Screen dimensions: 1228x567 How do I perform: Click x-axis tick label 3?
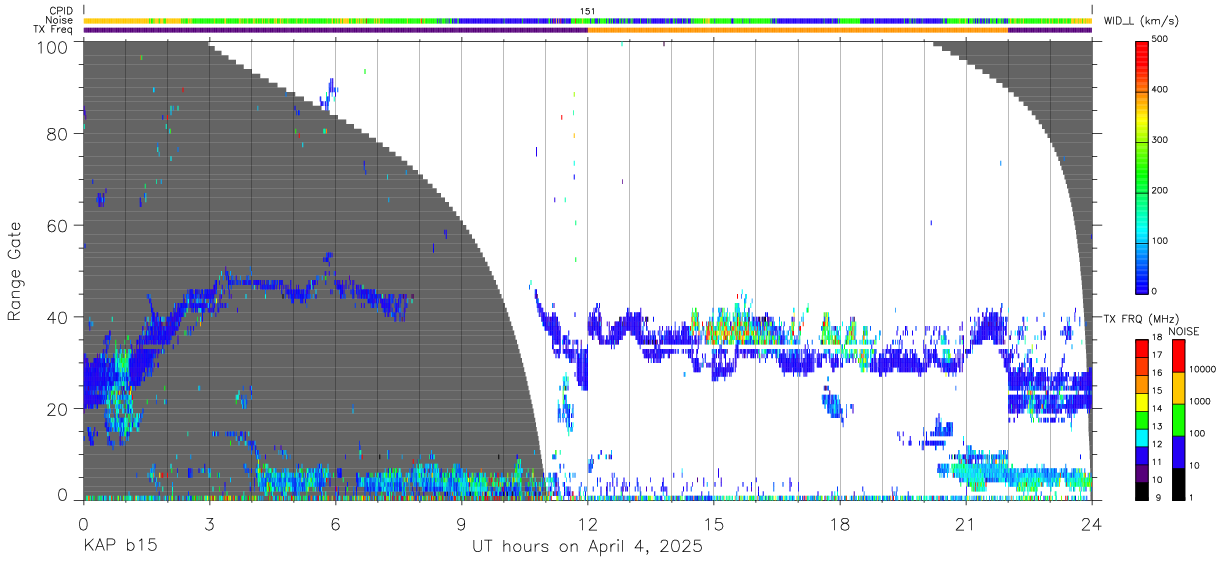(209, 524)
